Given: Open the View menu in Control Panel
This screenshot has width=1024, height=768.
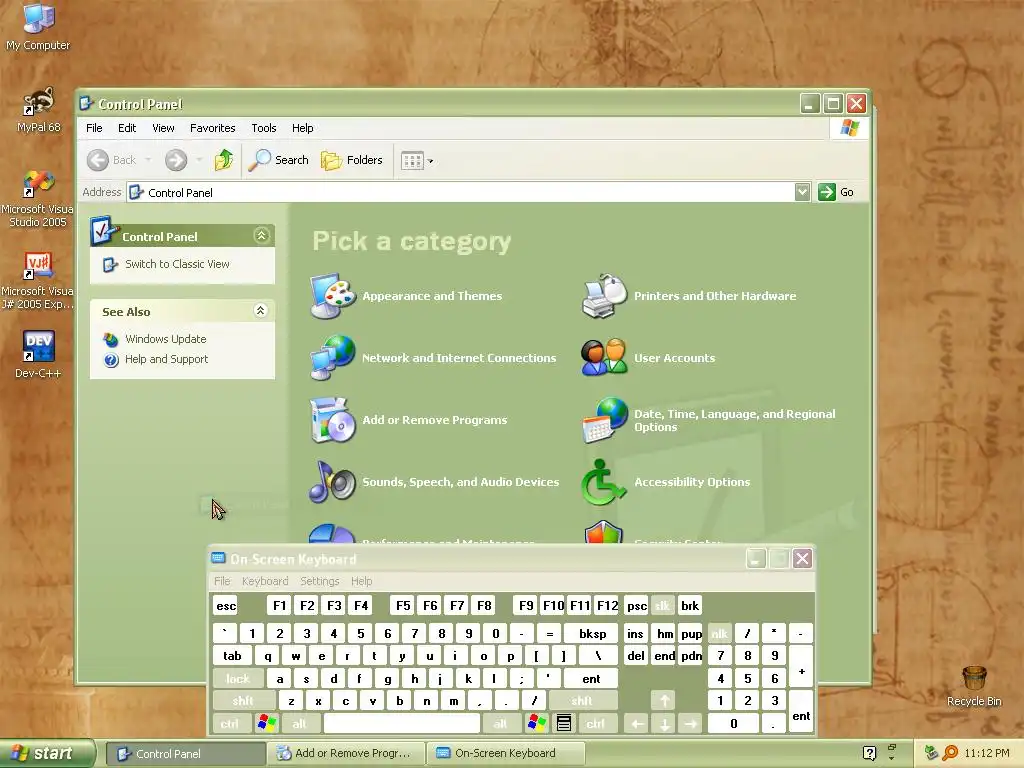Looking at the screenshot, I should [163, 128].
